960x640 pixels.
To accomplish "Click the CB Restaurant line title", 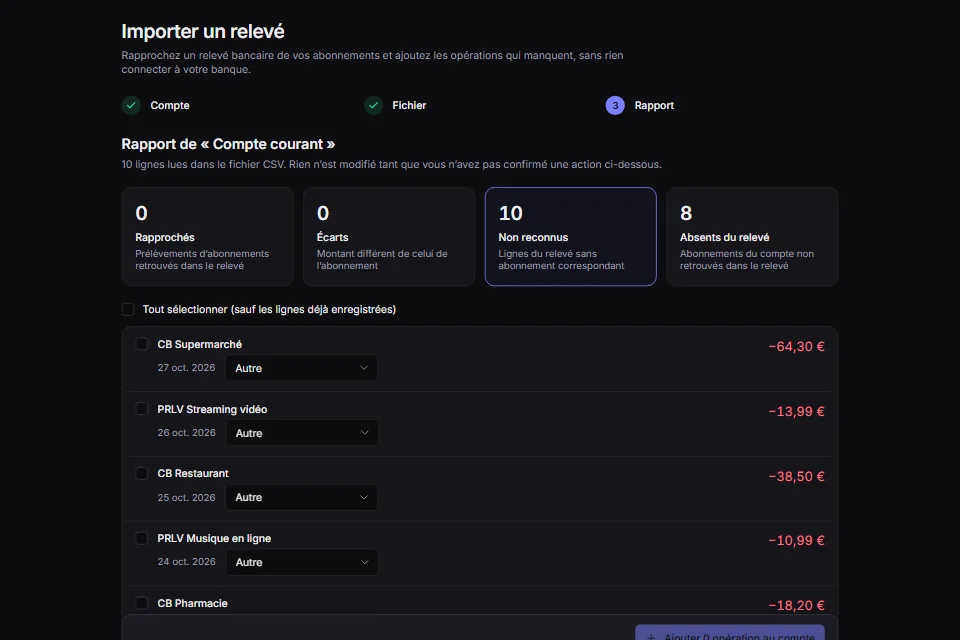I will (193, 473).
